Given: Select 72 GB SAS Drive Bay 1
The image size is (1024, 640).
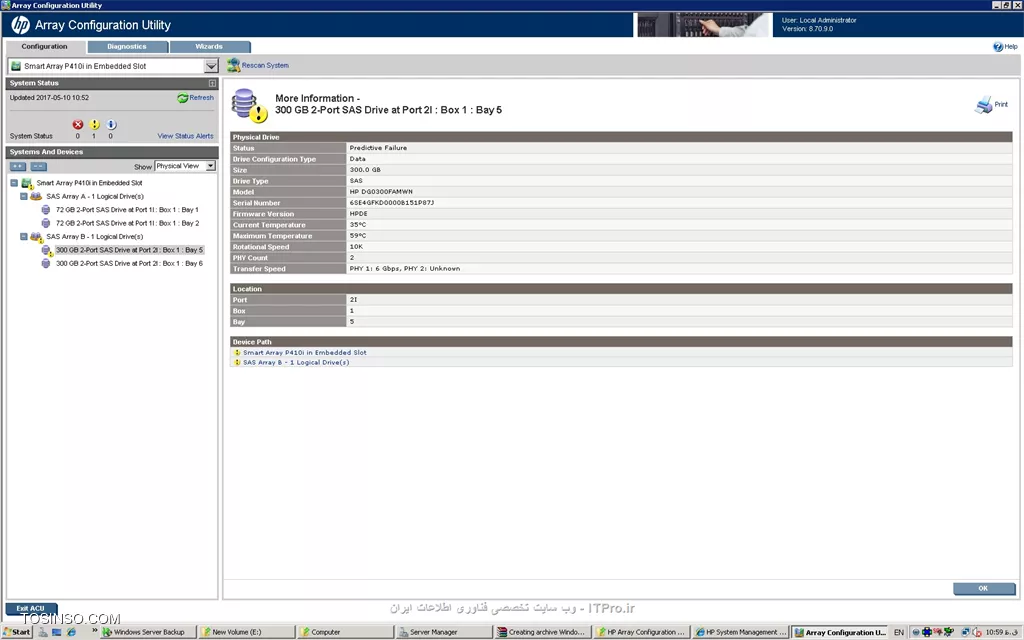Looking at the screenshot, I should [x=127, y=210].
